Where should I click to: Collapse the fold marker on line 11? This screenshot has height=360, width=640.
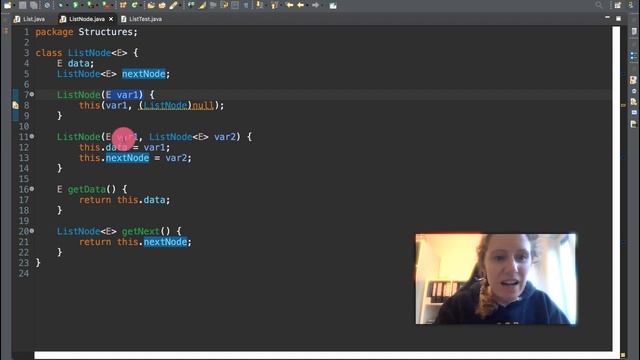[x=32, y=137]
